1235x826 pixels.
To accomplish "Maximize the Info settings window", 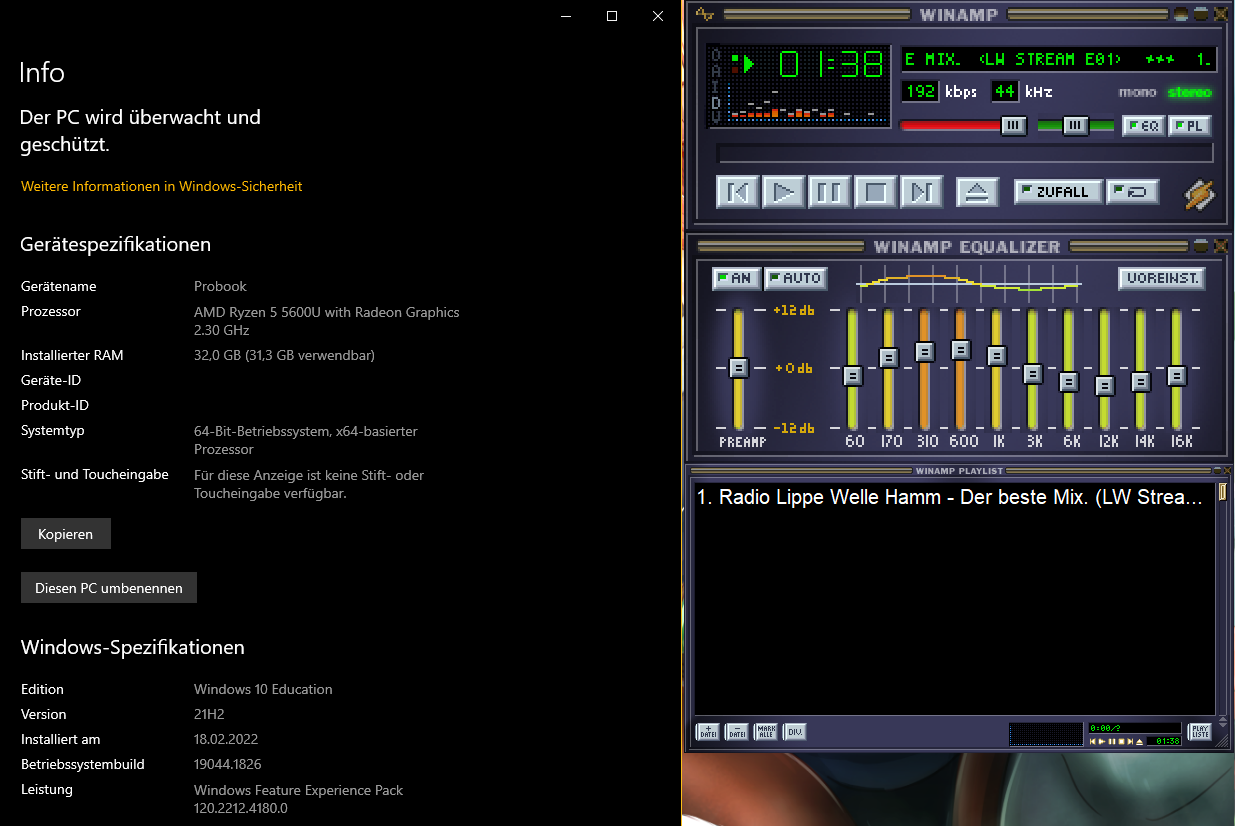I will click(x=612, y=16).
